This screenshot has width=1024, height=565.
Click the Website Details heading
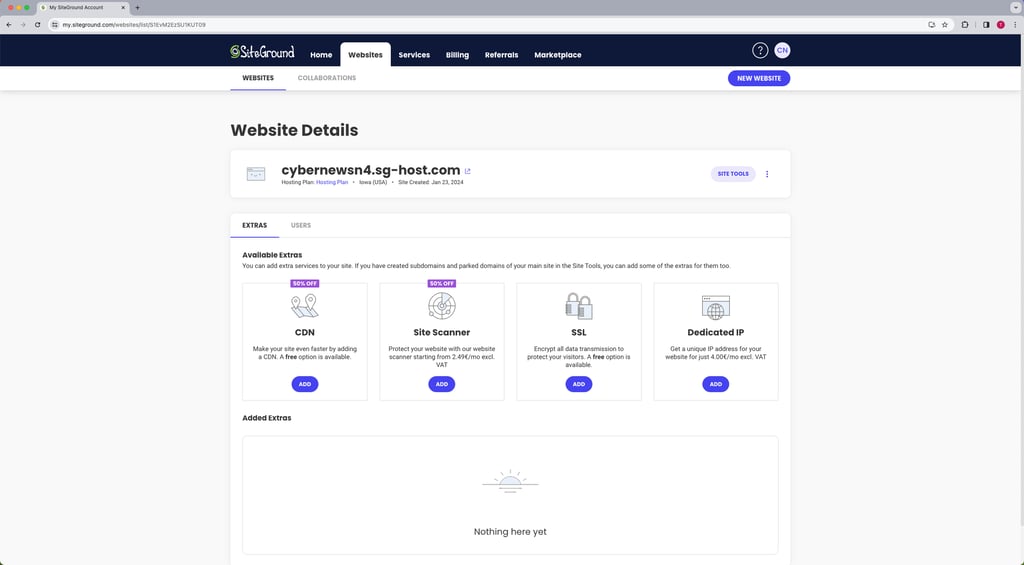(x=295, y=130)
